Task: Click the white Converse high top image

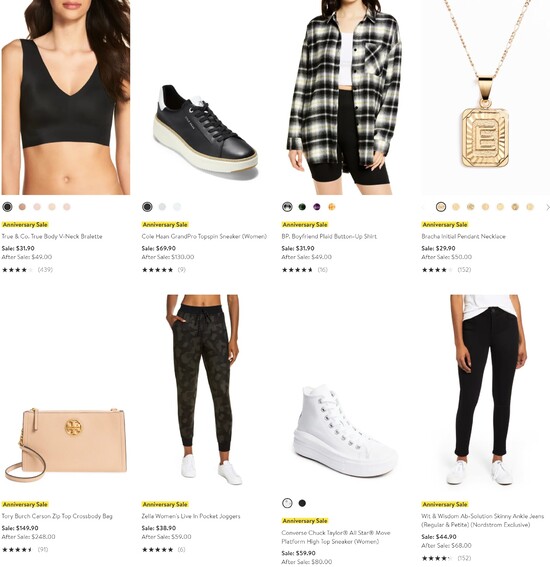Action: click(345, 430)
